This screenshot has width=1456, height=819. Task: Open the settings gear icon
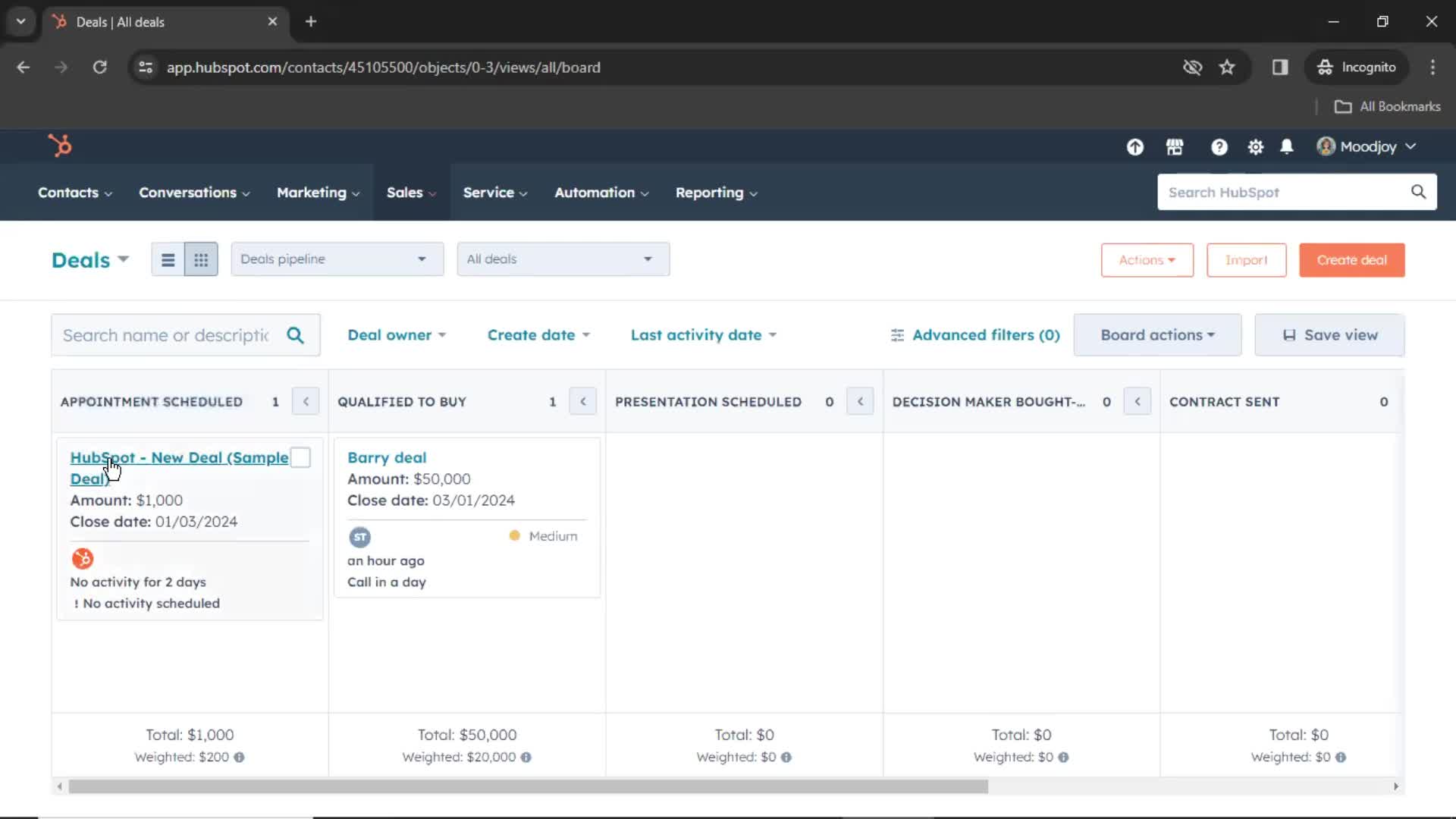pyautogui.click(x=1256, y=147)
